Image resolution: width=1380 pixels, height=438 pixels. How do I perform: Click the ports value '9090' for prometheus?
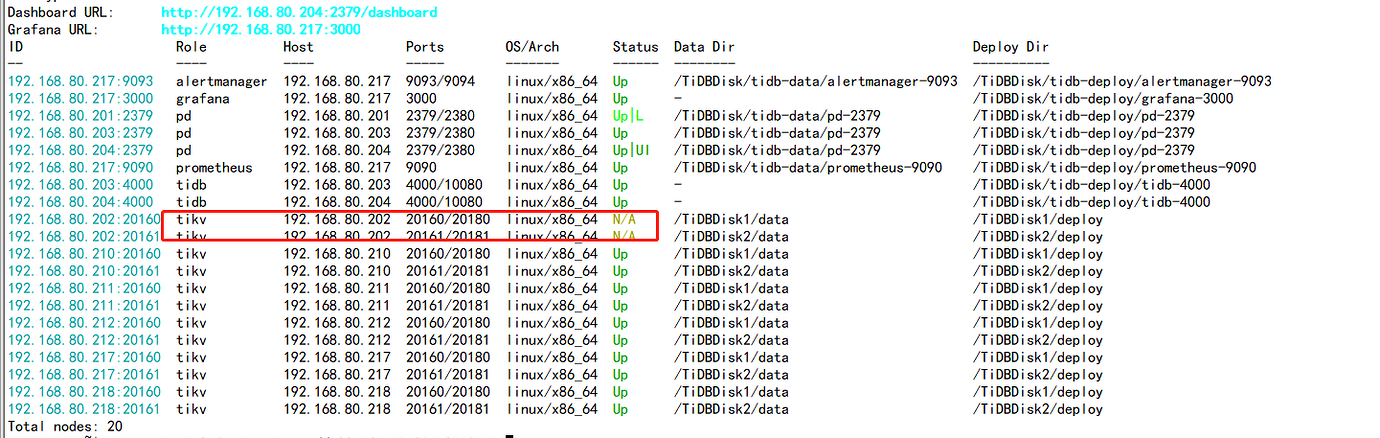click(x=421, y=168)
